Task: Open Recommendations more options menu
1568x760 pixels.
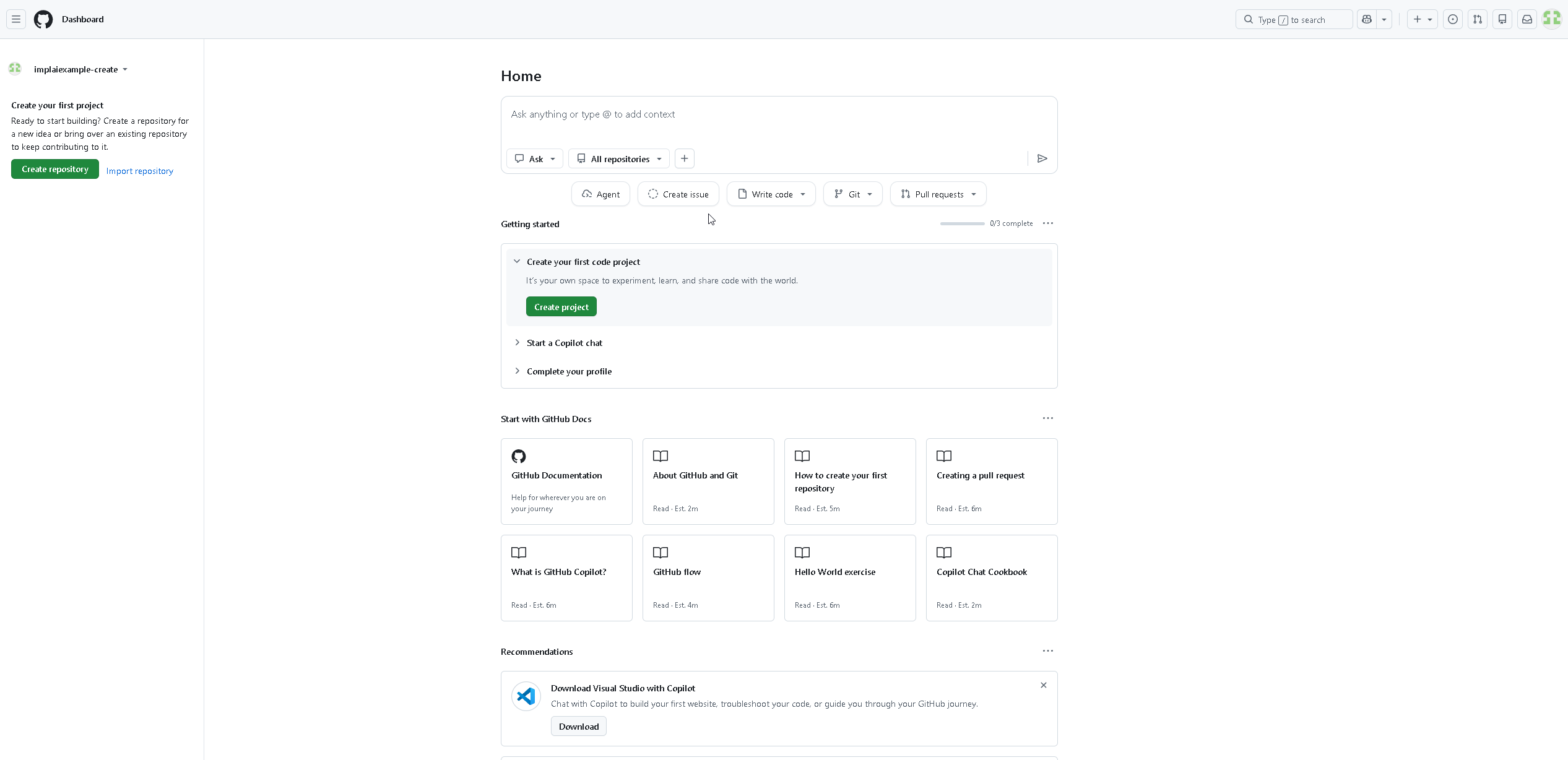Action: pyautogui.click(x=1048, y=651)
